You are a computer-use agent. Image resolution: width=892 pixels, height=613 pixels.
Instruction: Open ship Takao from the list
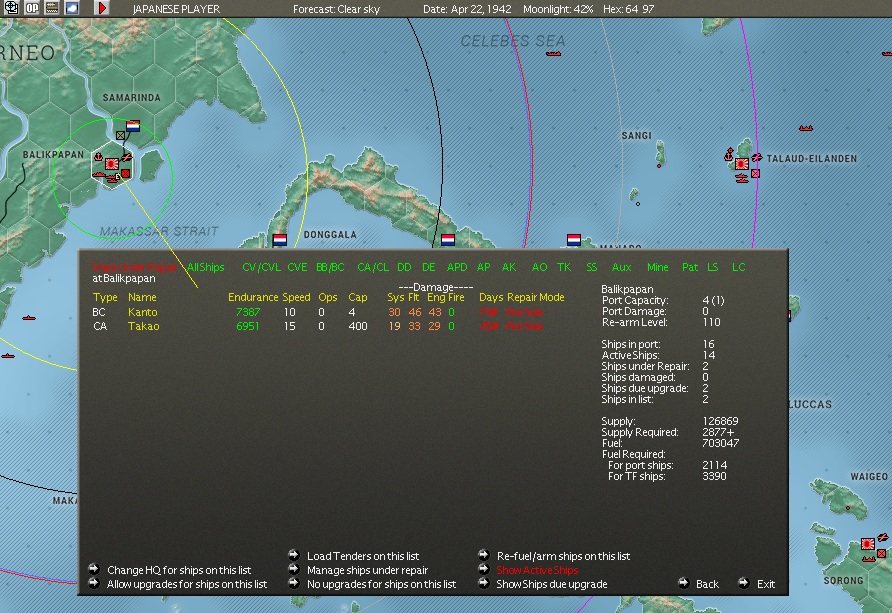coord(143,326)
